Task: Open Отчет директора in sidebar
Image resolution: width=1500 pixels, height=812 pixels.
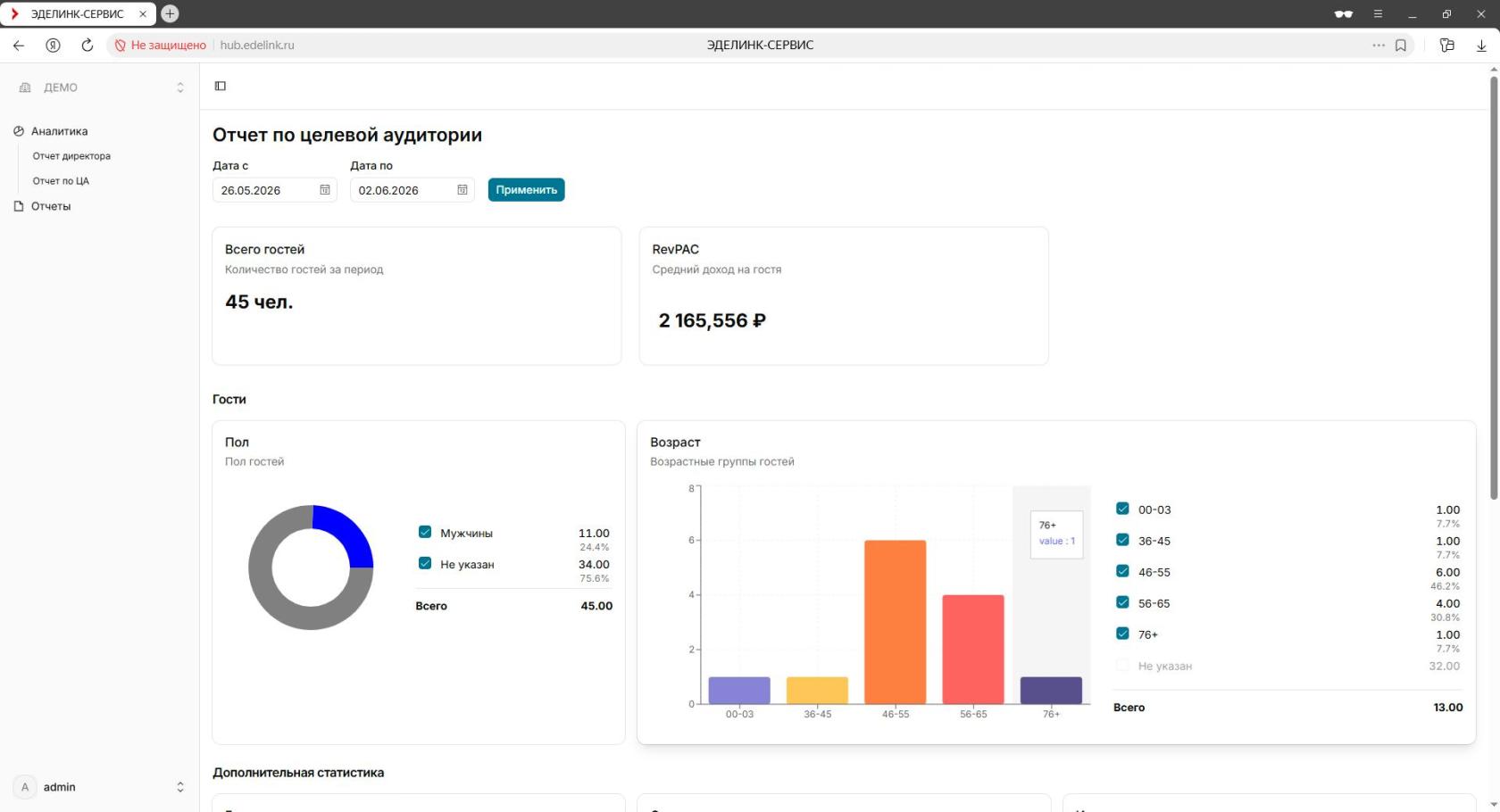Action: click(71, 156)
